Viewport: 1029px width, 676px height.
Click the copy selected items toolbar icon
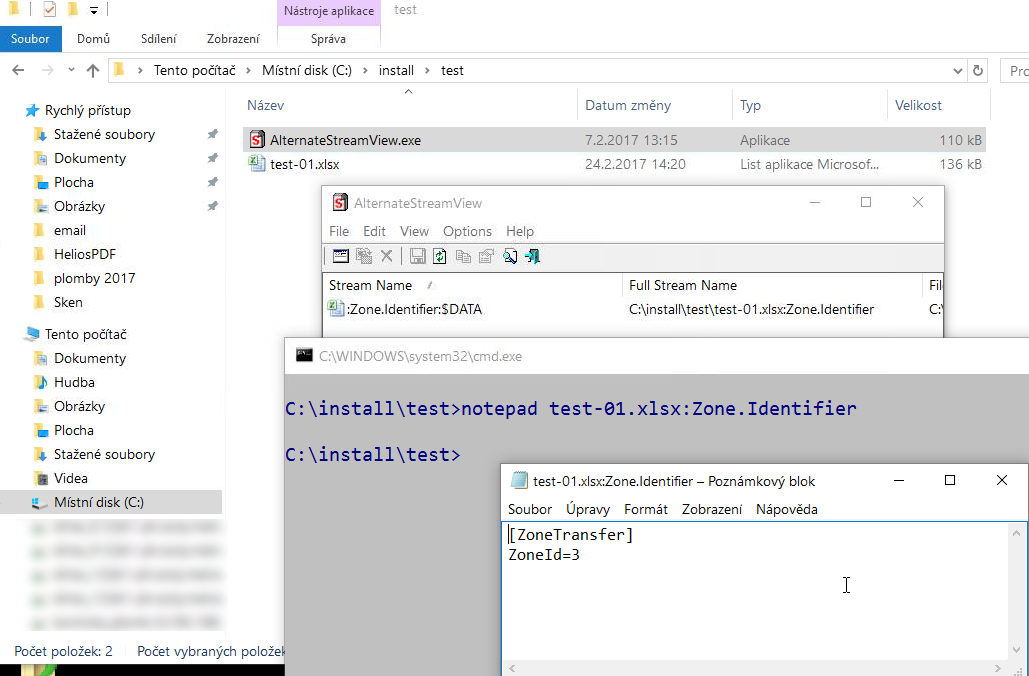coord(463,256)
